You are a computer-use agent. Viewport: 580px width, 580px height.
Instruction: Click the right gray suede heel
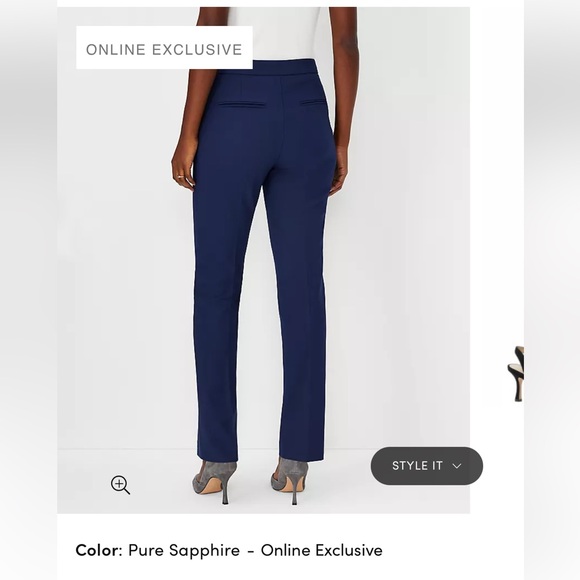(289, 481)
